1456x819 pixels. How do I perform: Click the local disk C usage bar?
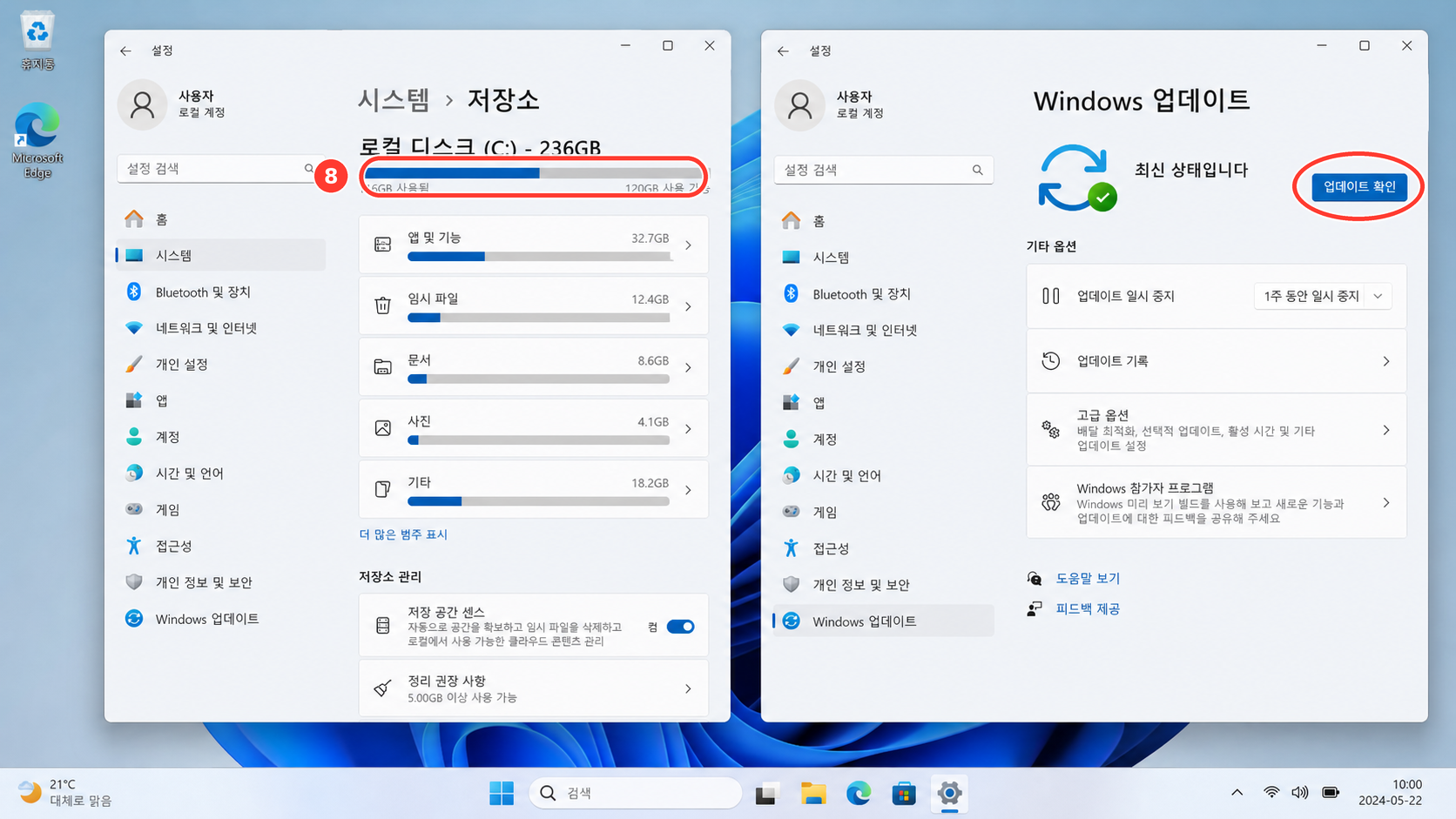coord(533,173)
